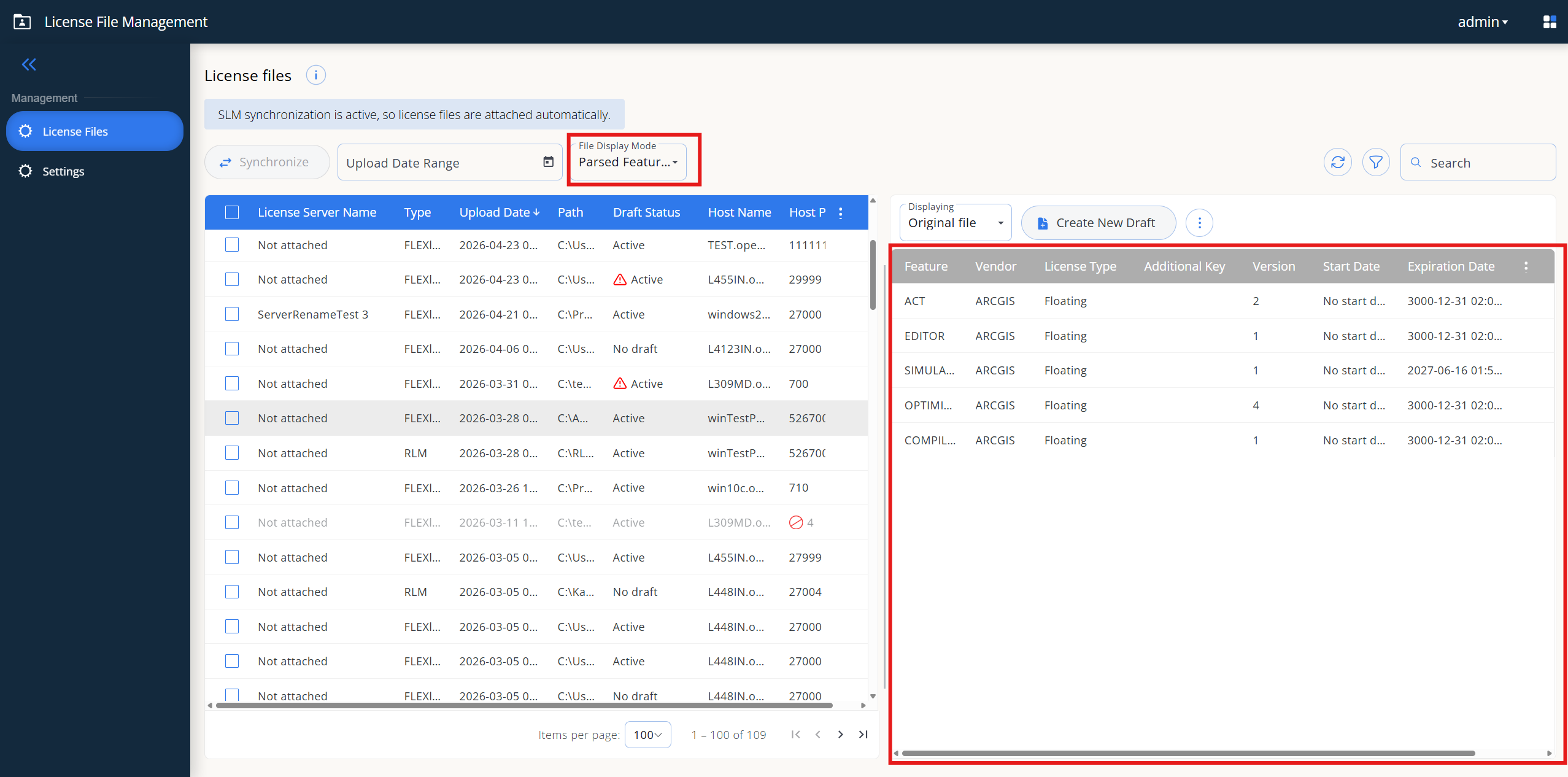Viewport: 1568px width, 777px height.
Task: Sort features by License Type column
Action: pyautogui.click(x=1080, y=266)
